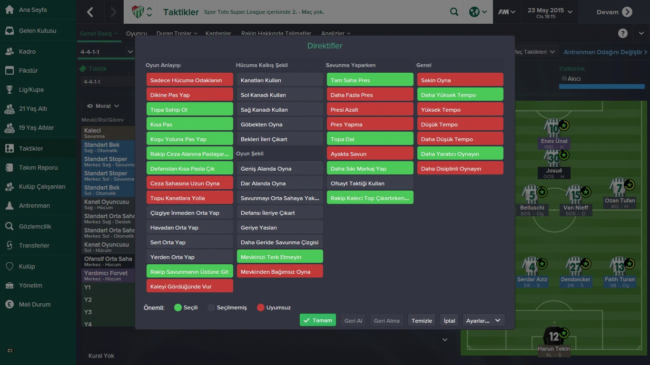Open Kulüp shield icon
650x365 pixels.
point(9,266)
